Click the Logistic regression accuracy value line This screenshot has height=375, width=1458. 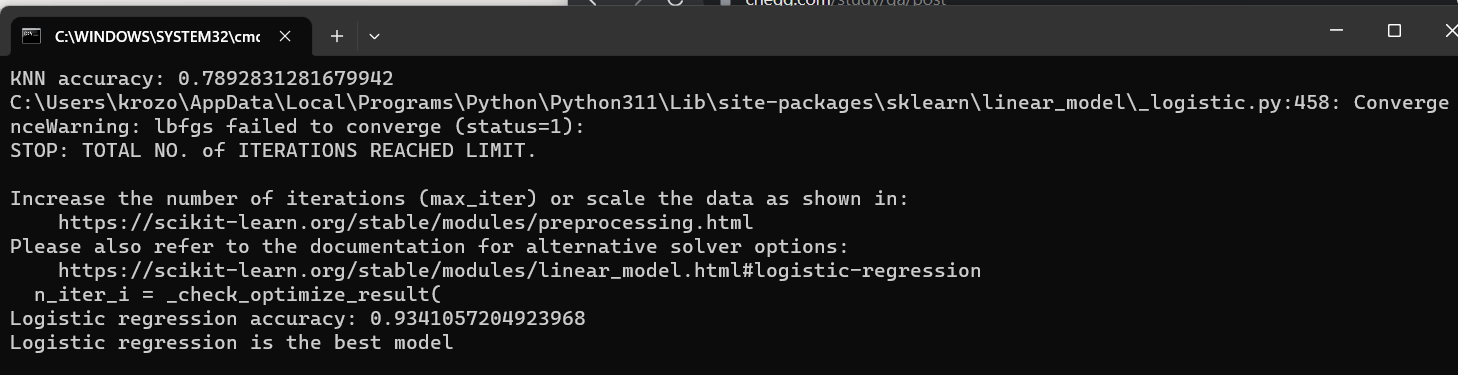coord(297,318)
